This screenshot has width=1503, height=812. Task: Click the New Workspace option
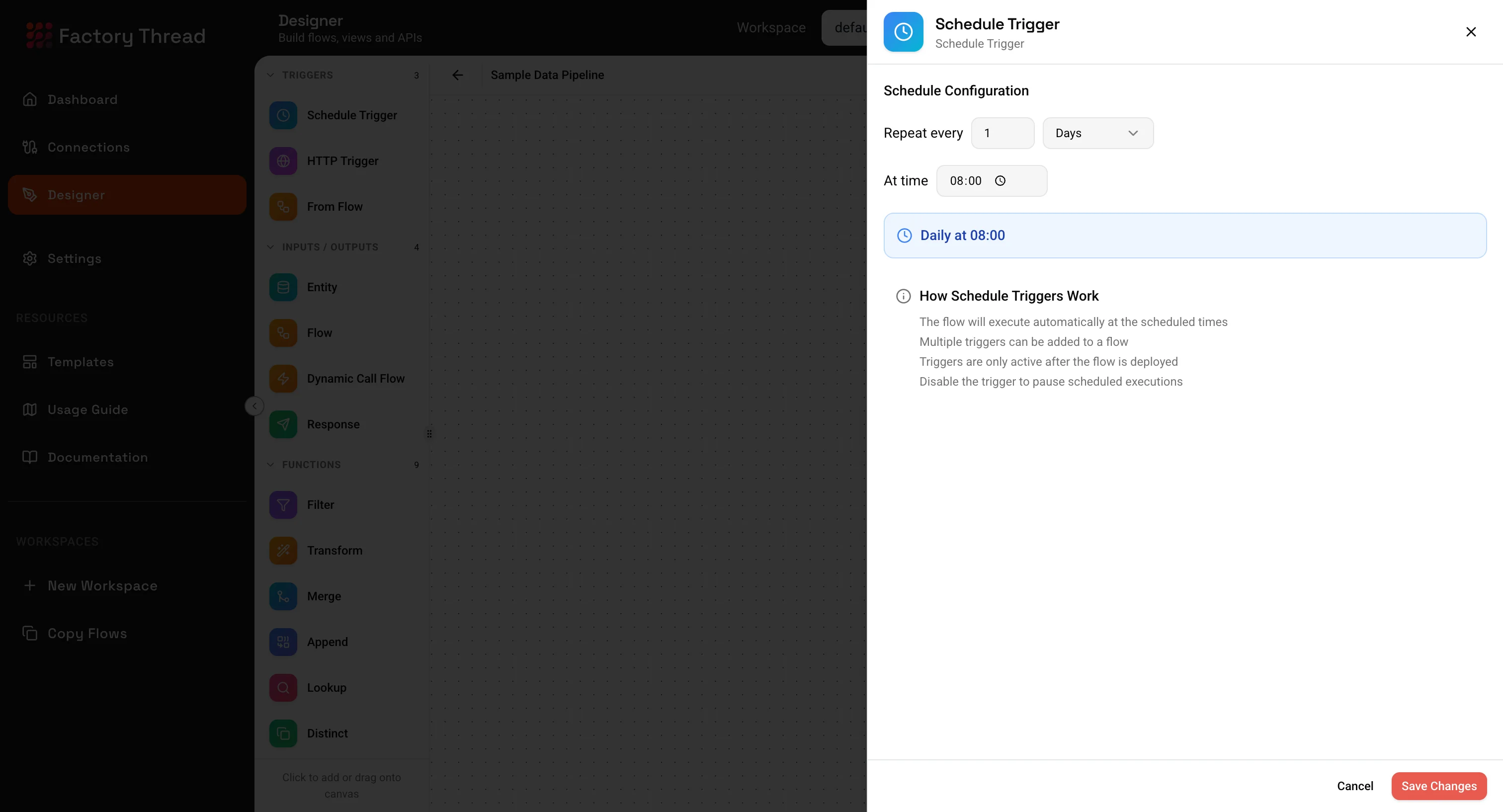click(102, 586)
